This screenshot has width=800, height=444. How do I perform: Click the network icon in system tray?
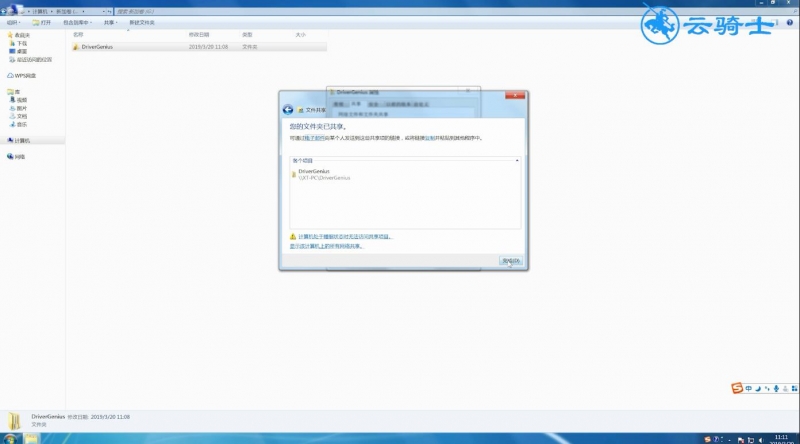point(751,440)
